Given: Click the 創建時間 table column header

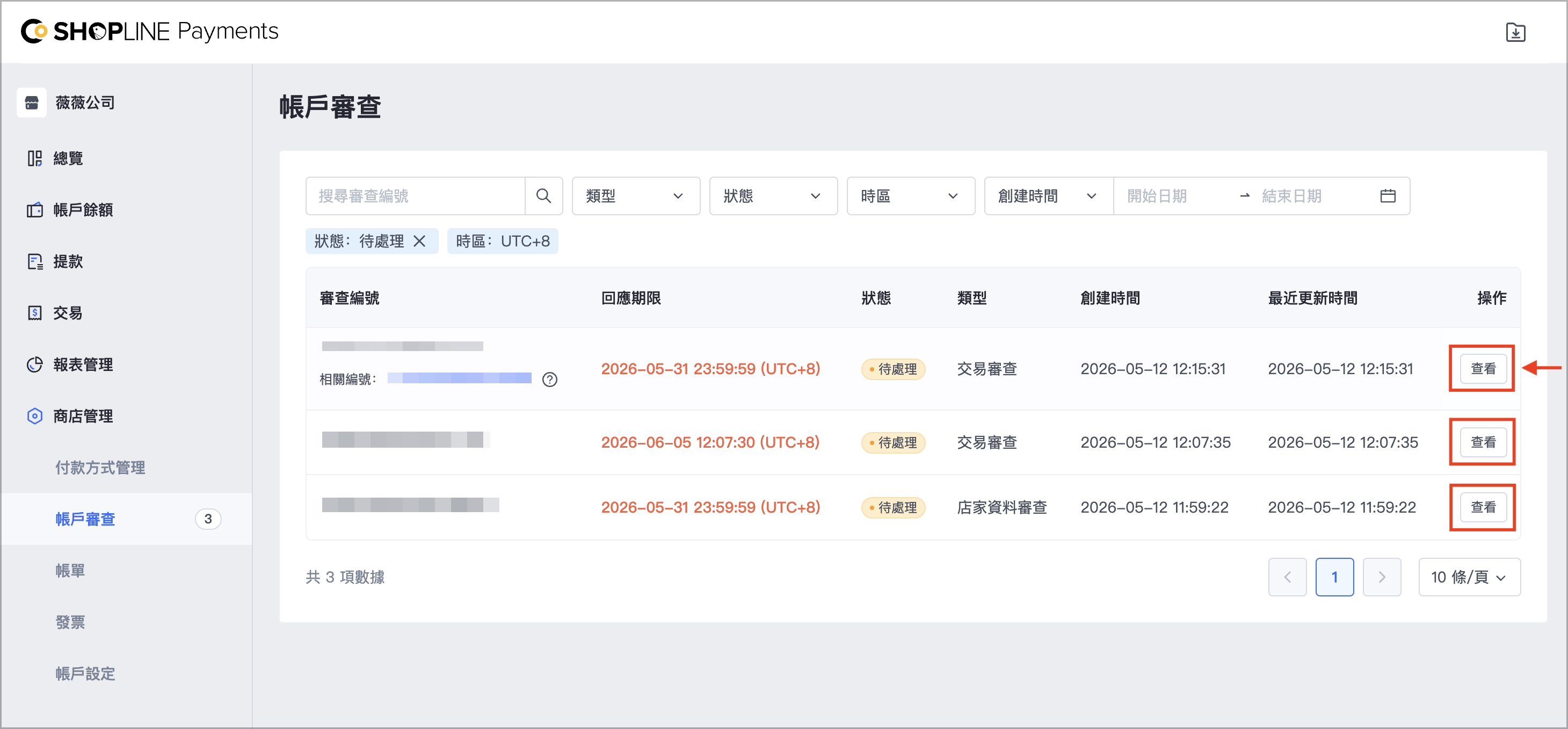Looking at the screenshot, I should click(1110, 298).
